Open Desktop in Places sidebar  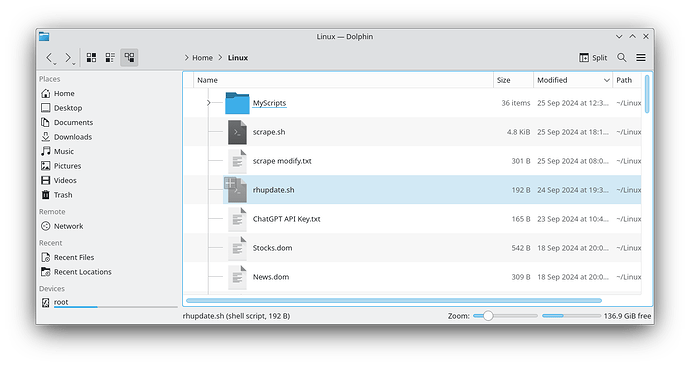(x=68, y=108)
